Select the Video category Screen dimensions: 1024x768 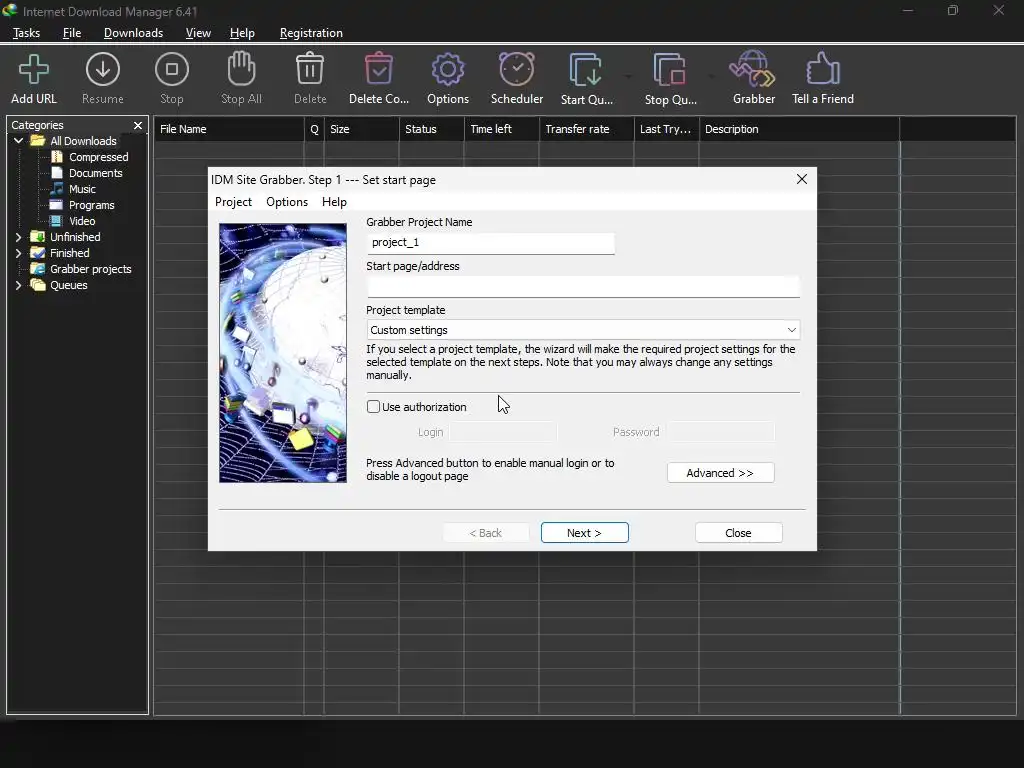(x=82, y=221)
